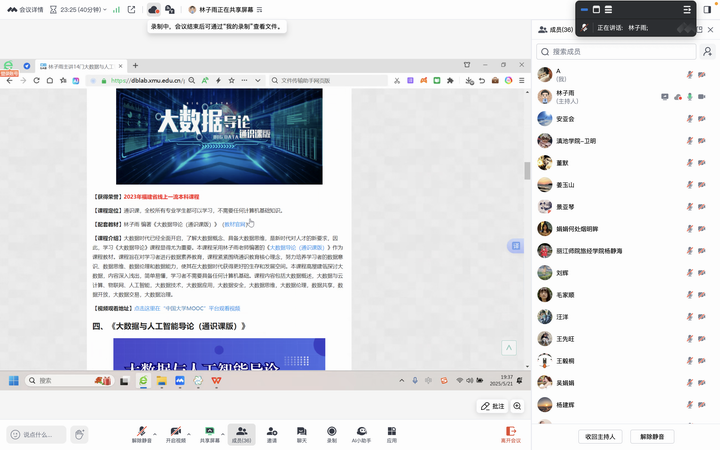Click the zoom magnifier next to 批注
Screen dimensions: 720x450
pyautogui.click(x=518, y=406)
